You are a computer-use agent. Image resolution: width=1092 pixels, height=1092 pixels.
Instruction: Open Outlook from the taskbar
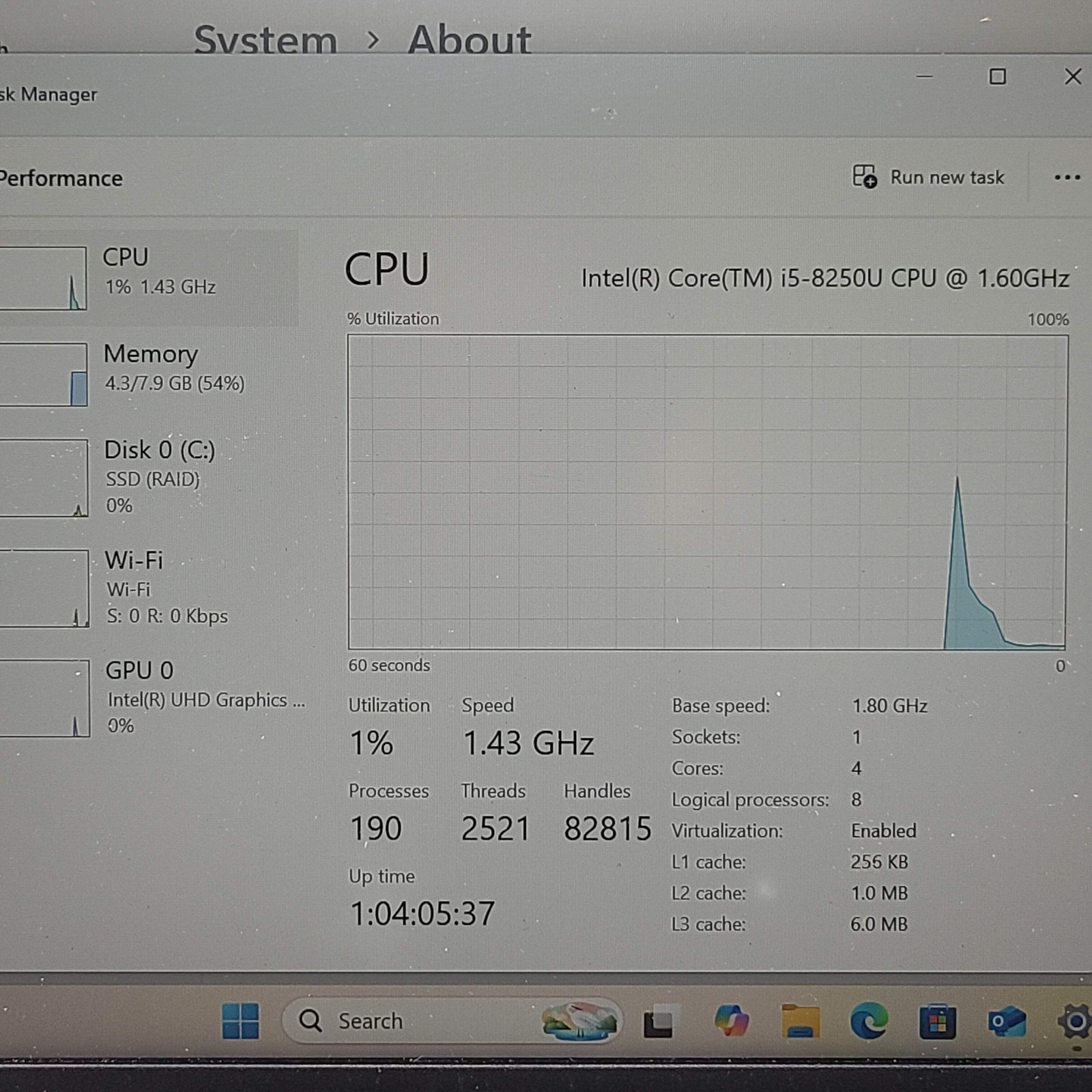tap(1007, 1022)
